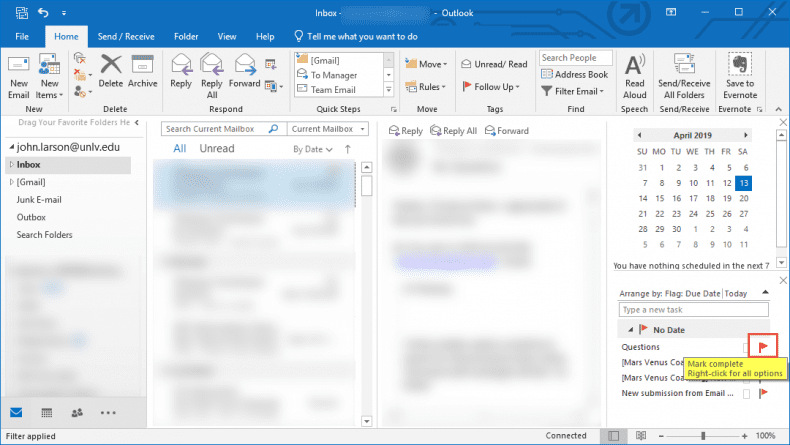Open the Address Book

click(575, 74)
